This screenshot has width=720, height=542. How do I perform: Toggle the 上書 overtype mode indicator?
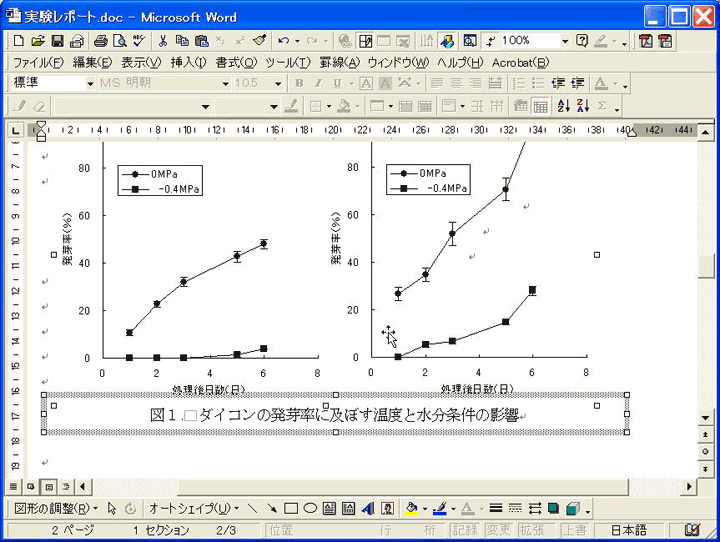click(x=573, y=530)
